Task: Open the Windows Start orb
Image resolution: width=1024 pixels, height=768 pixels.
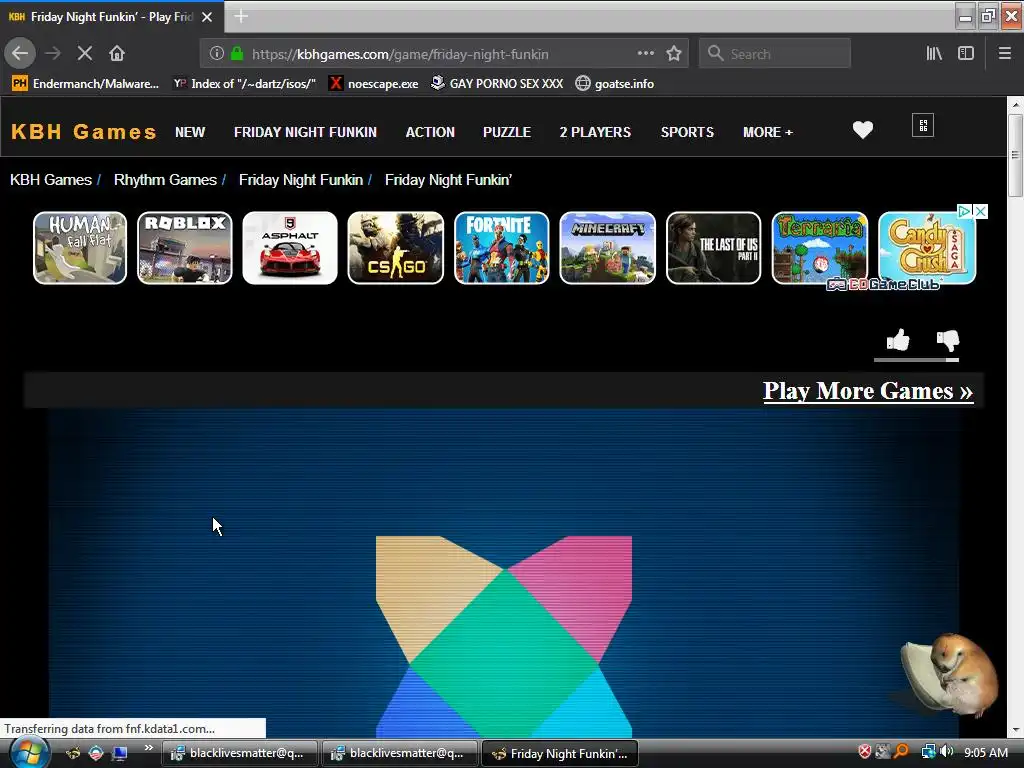Action: [x=28, y=753]
